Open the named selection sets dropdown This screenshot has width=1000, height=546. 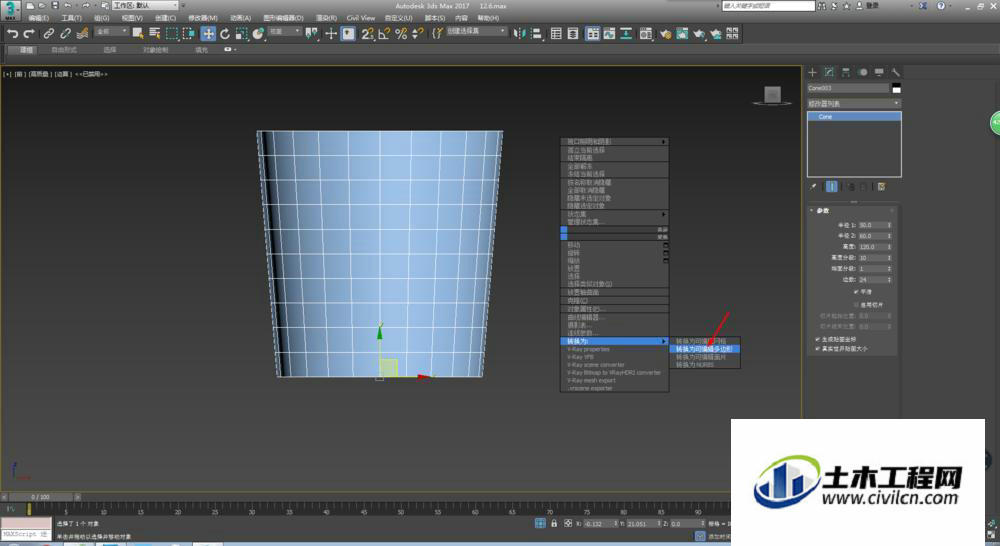476,31
